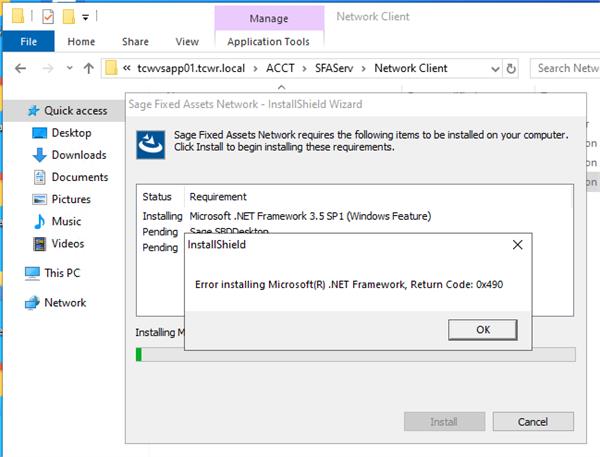The image size is (600, 457).
Task: Click the Network Client breadcrumb segment
Action: (411, 68)
